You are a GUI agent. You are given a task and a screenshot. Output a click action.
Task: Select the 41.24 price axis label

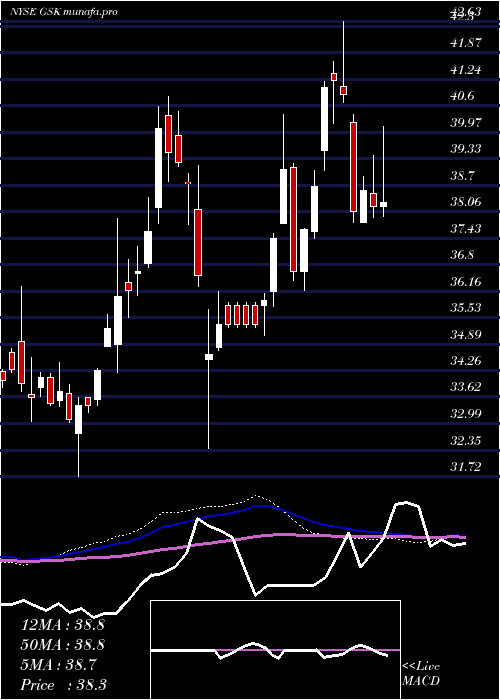tap(466, 70)
